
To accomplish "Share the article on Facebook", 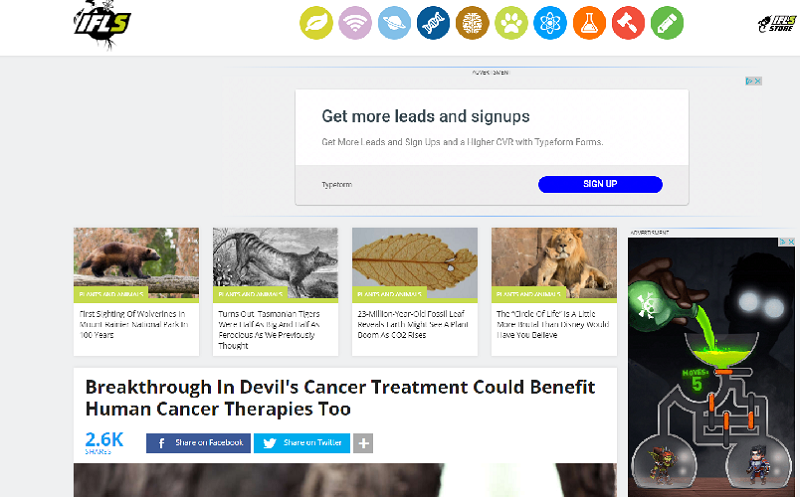I will [x=198, y=443].
